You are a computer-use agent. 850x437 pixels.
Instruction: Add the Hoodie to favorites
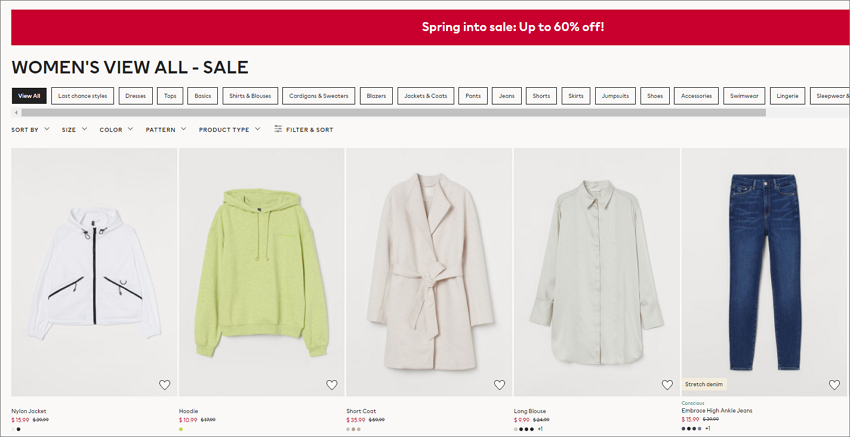click(x=332, y=384)
